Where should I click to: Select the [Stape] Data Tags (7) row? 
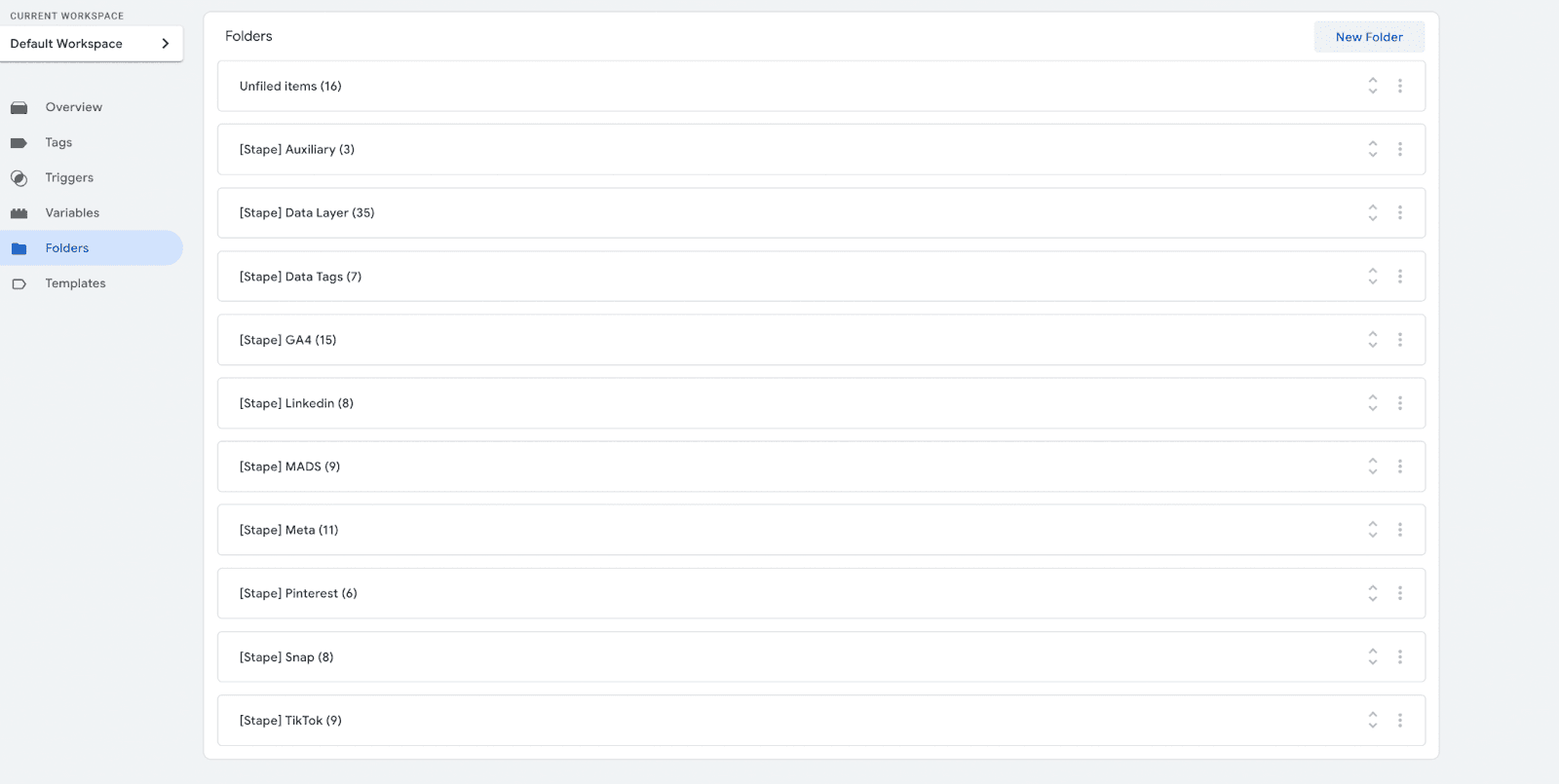point(821,277)
